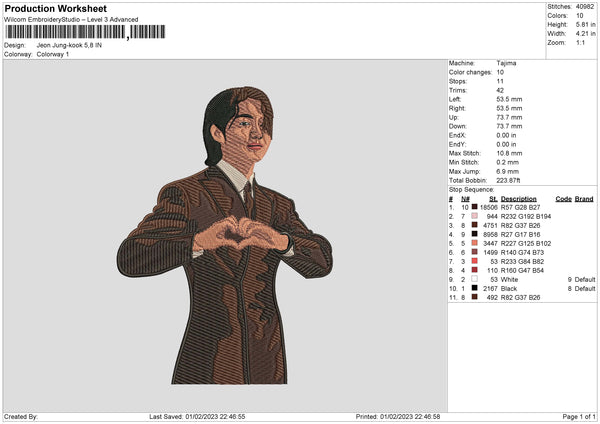Click the Color changes label
Image resolution: width=600 pixels, height=424 pixels.
[470, 72]
